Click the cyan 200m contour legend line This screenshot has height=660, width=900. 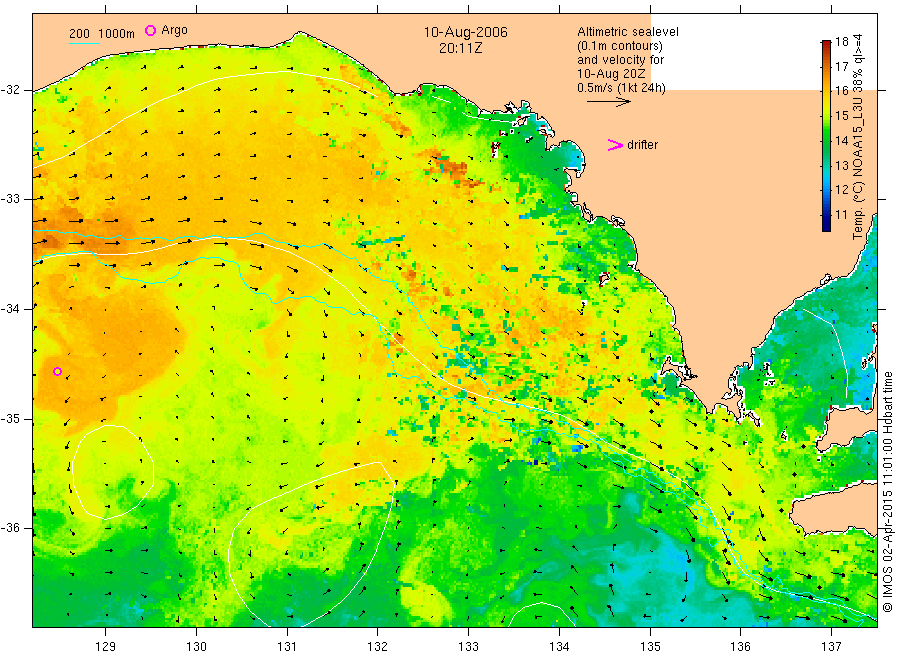[x=84, y=42]
